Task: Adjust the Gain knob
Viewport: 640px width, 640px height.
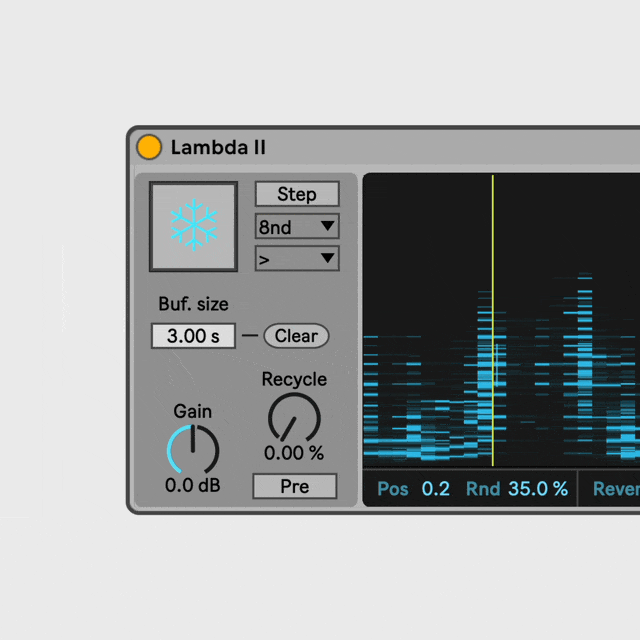Action: pyautogui.click(x=193, y=449)
